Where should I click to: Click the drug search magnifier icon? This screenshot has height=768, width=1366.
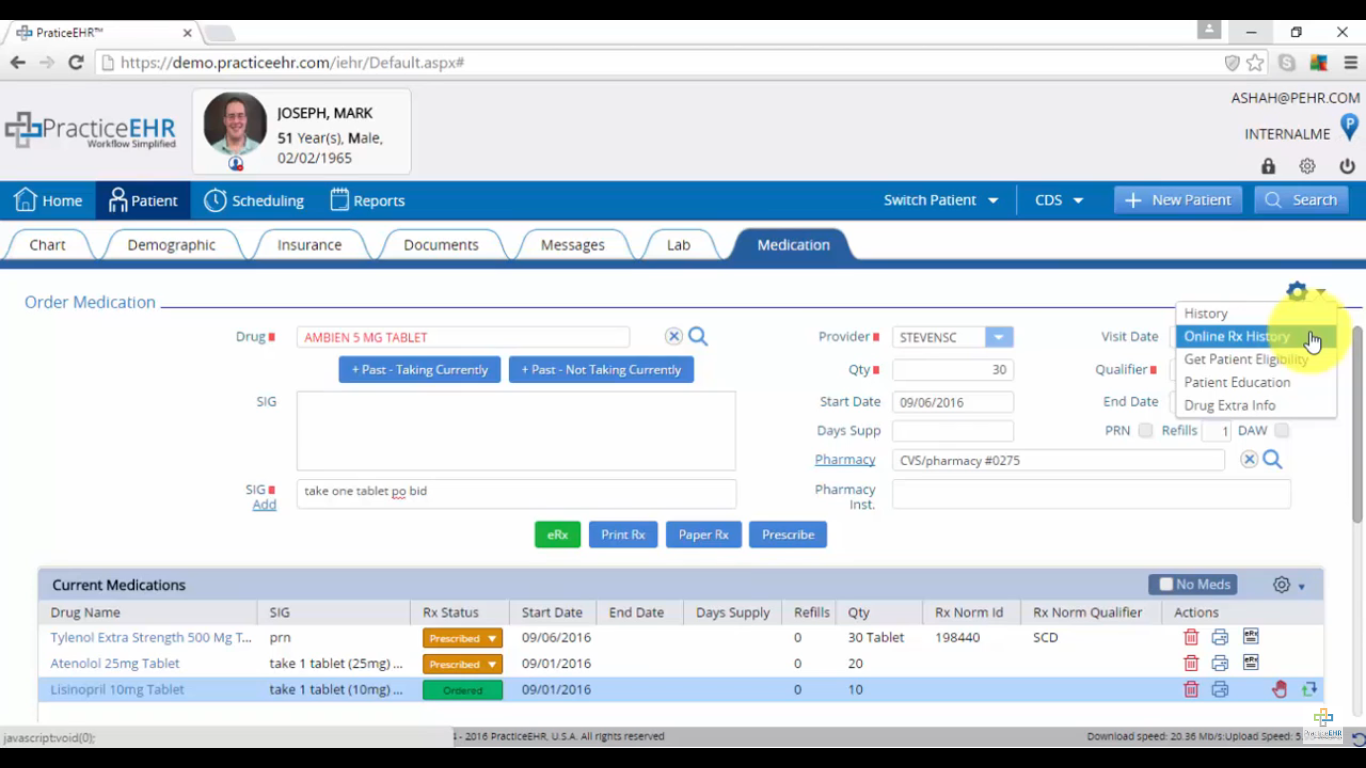tap(698, 337)
